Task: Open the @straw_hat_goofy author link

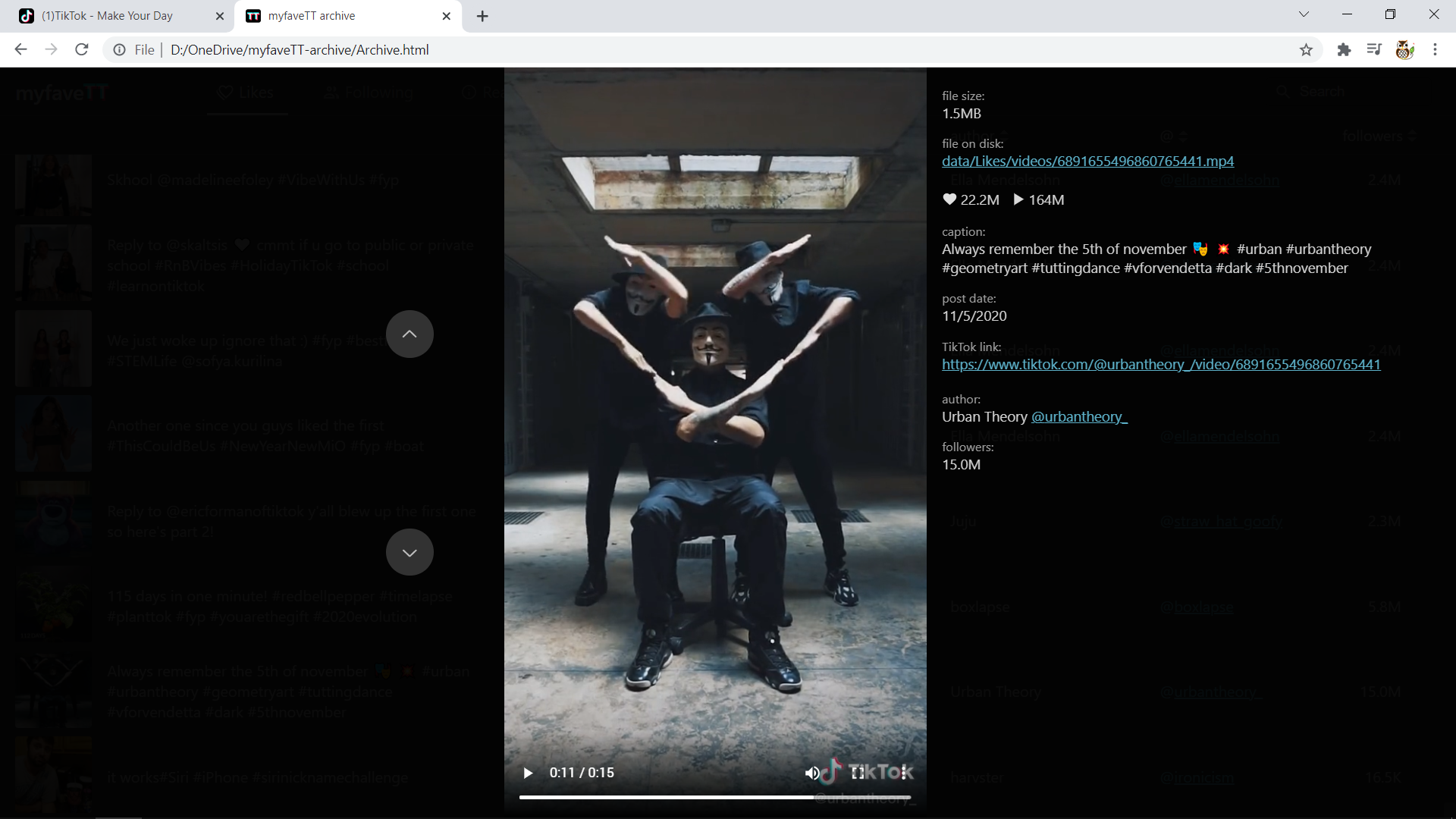Action: [1222, 521]
